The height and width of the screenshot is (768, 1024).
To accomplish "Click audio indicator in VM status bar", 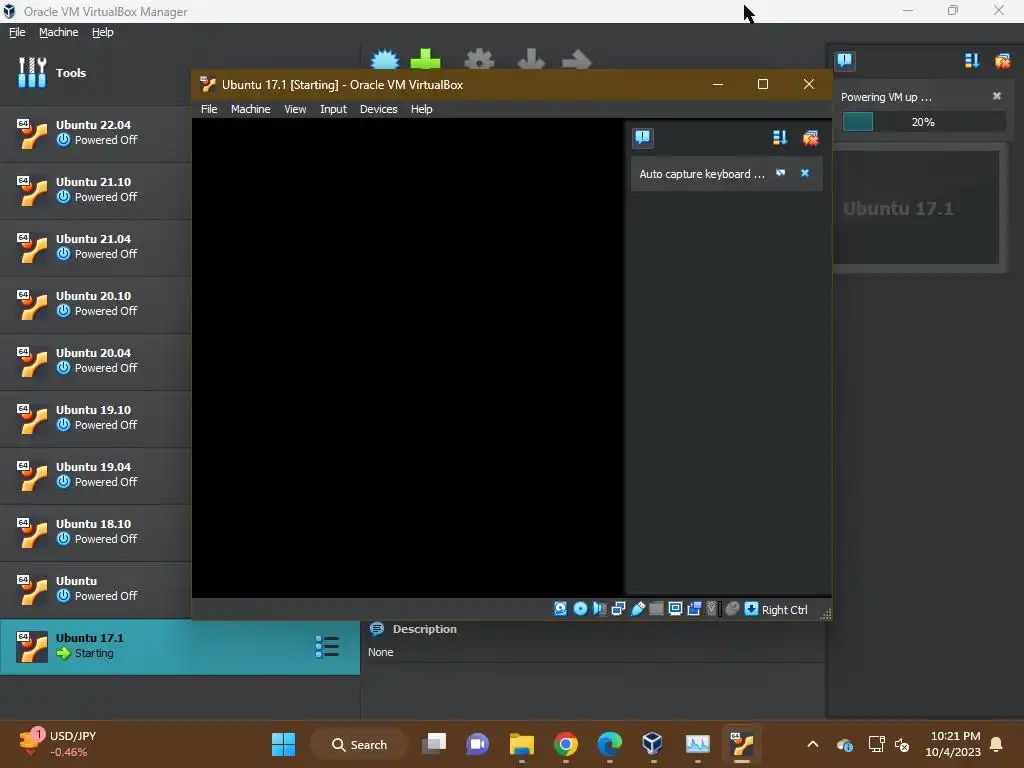I will (599, 609).
